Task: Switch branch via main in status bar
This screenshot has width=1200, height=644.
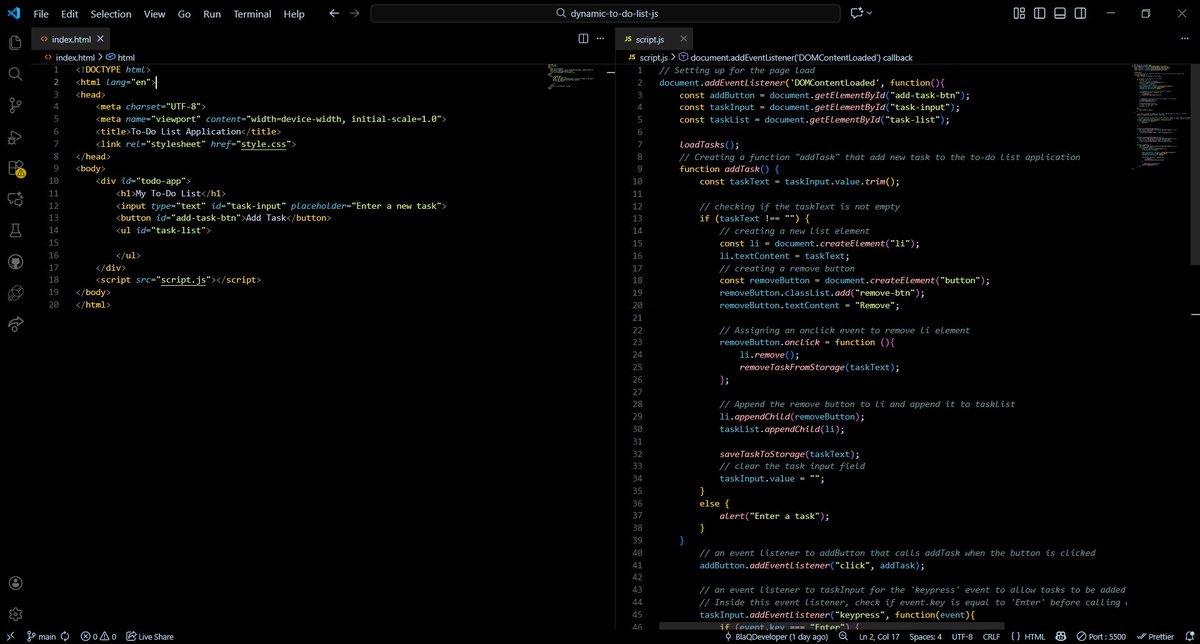Action: click(x=41, y=636)
